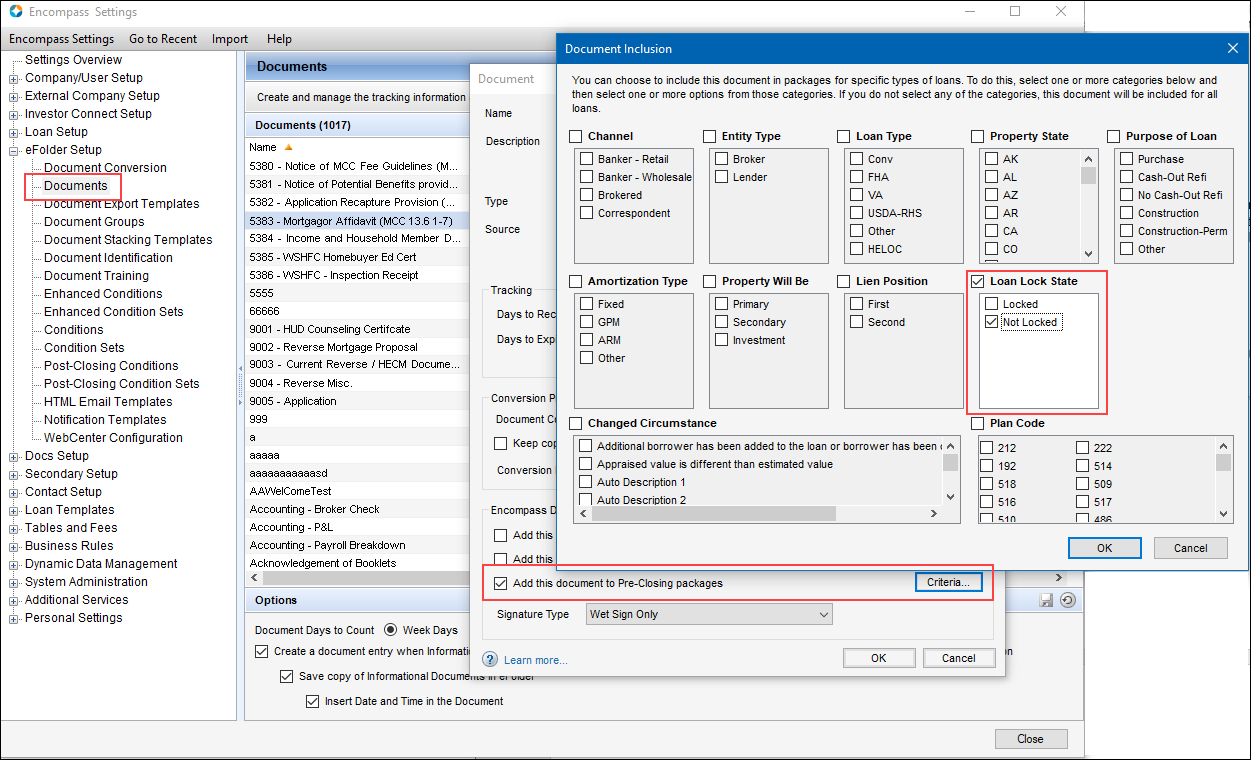Viewport: 1251px width, 760px height.
Task: Expand the Company/User Setup tree node
Action: pyautogui.click(x=14, y=78)
